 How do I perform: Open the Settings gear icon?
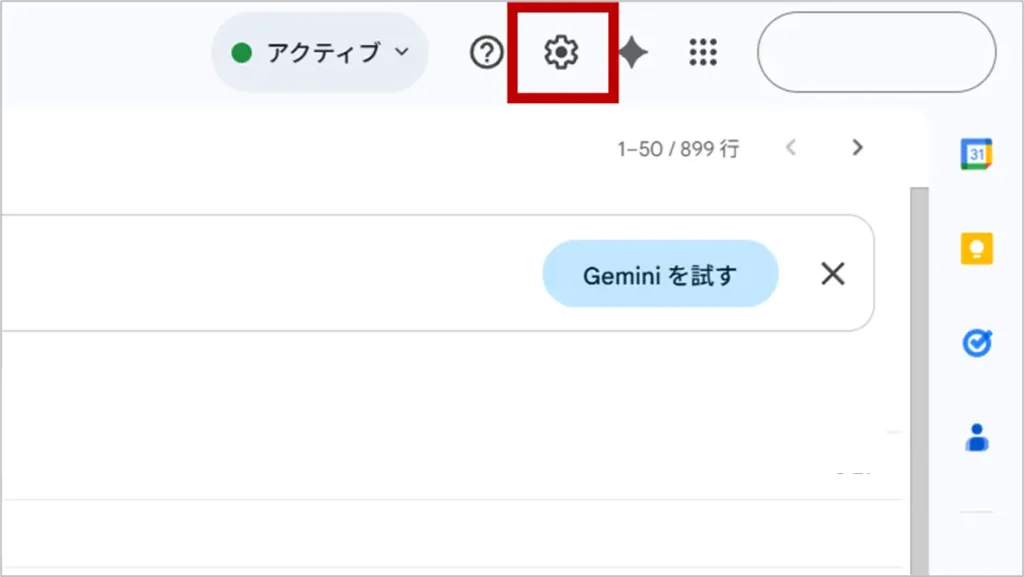(x=561, y=52)
